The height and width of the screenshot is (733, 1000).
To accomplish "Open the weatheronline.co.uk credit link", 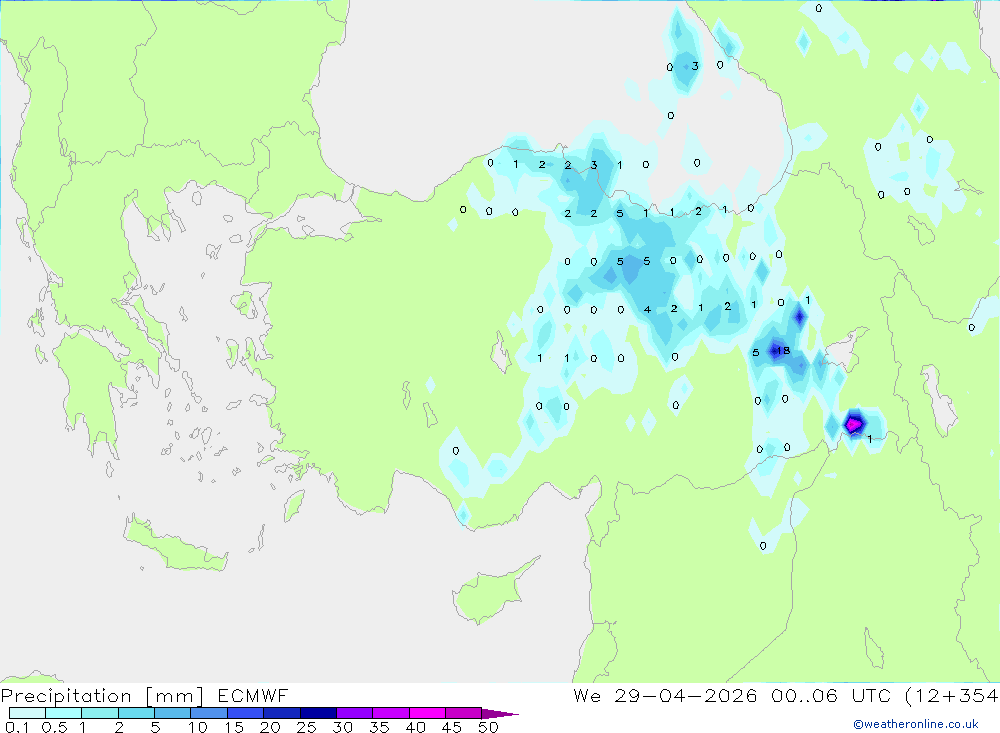I will click(x=916, y=724).
